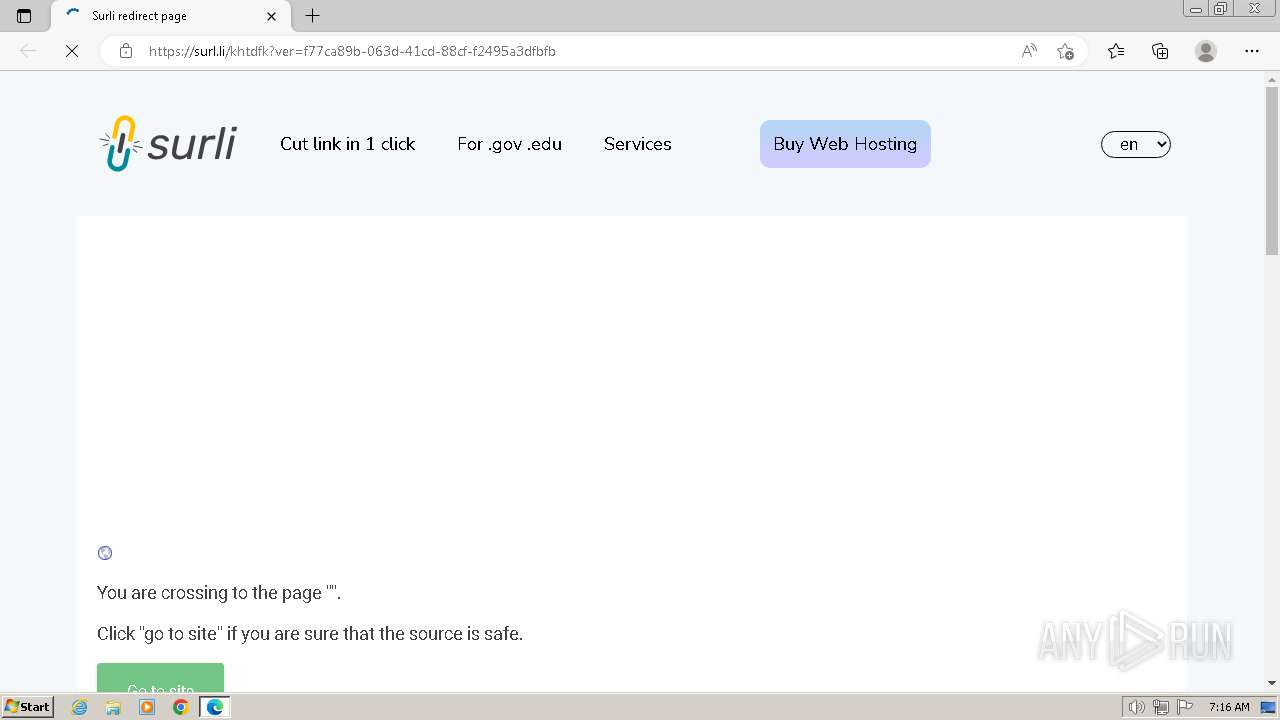Open Chrome from taskbar

(181, 707)
